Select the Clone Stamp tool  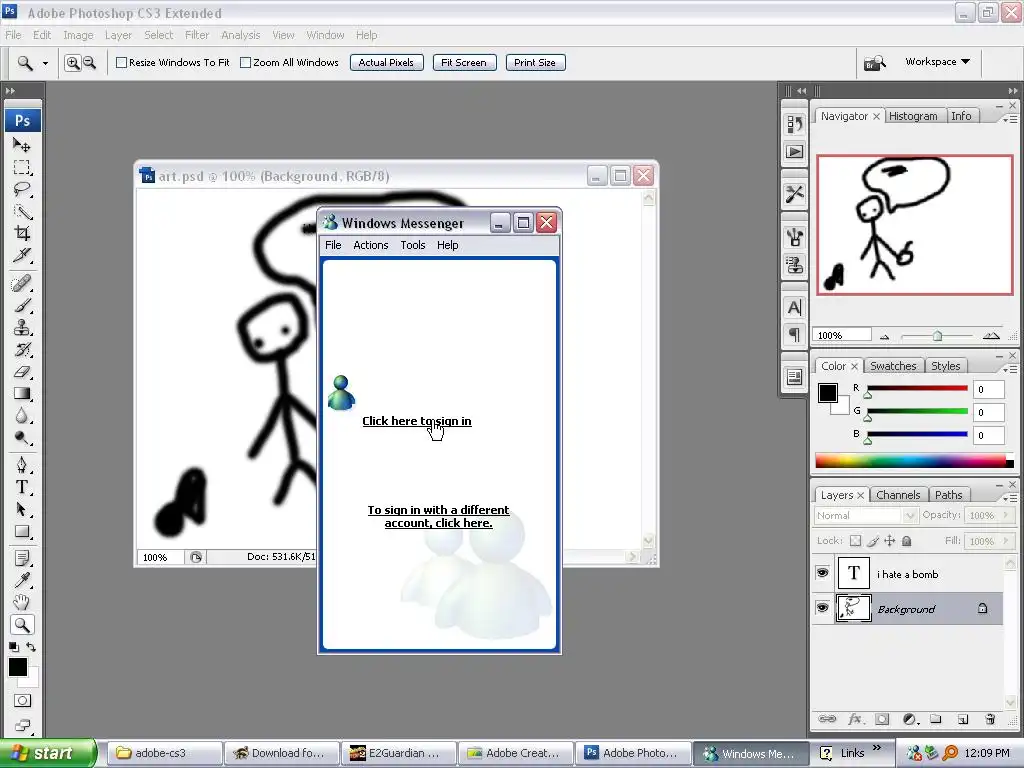(x=22, y=327)
